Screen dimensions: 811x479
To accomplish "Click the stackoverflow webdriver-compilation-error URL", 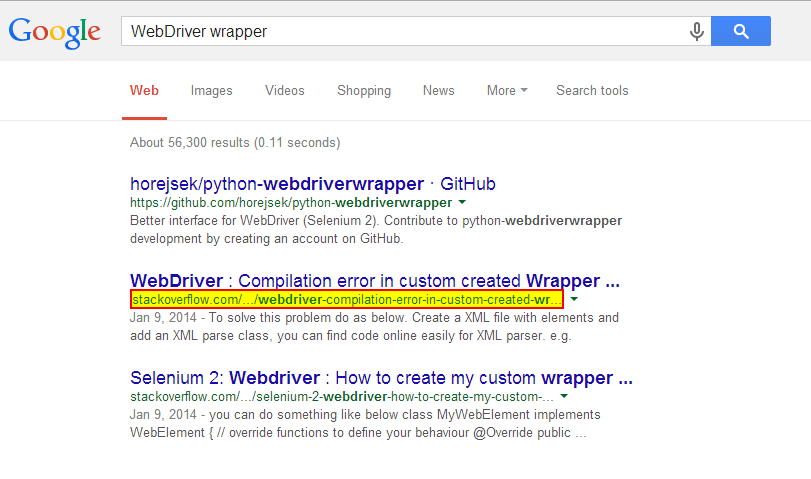I will 347,300.
